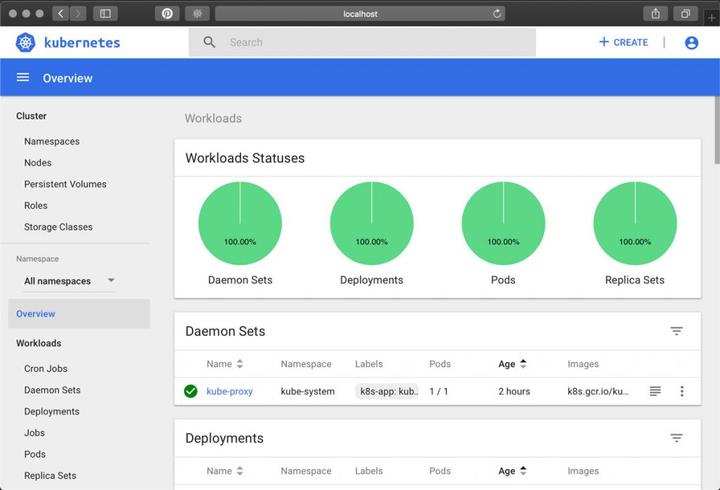
Task: Click Daemon Sets Images column header
Action: point(583,364)
